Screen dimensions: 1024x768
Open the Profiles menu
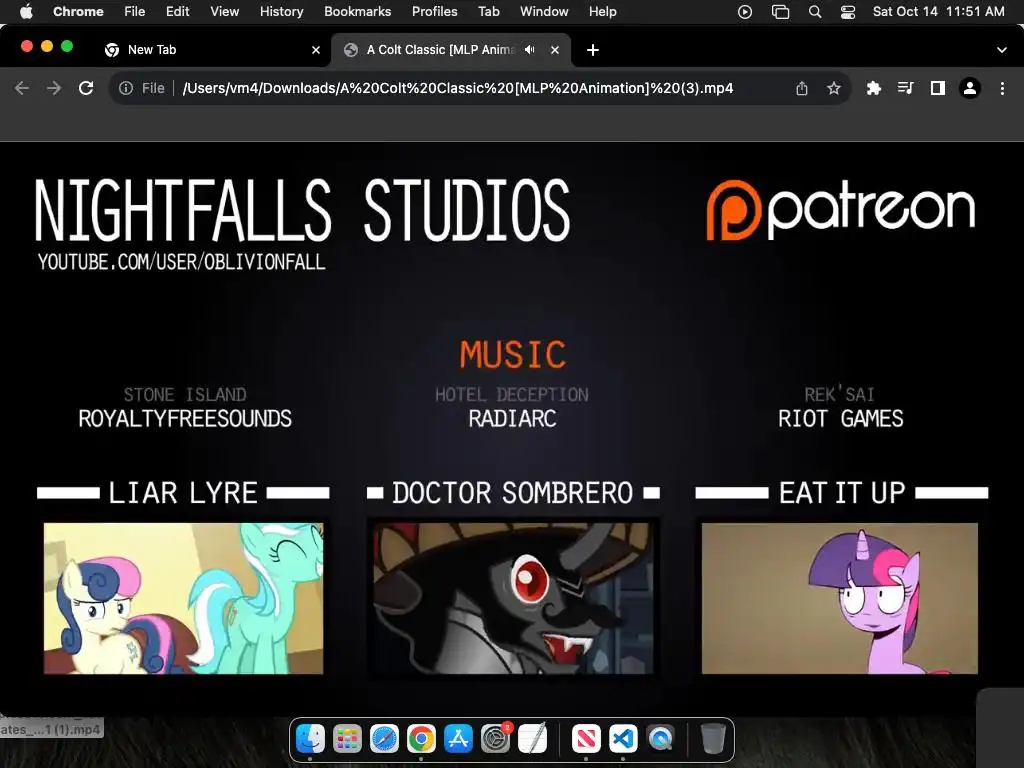click(434, 12)
